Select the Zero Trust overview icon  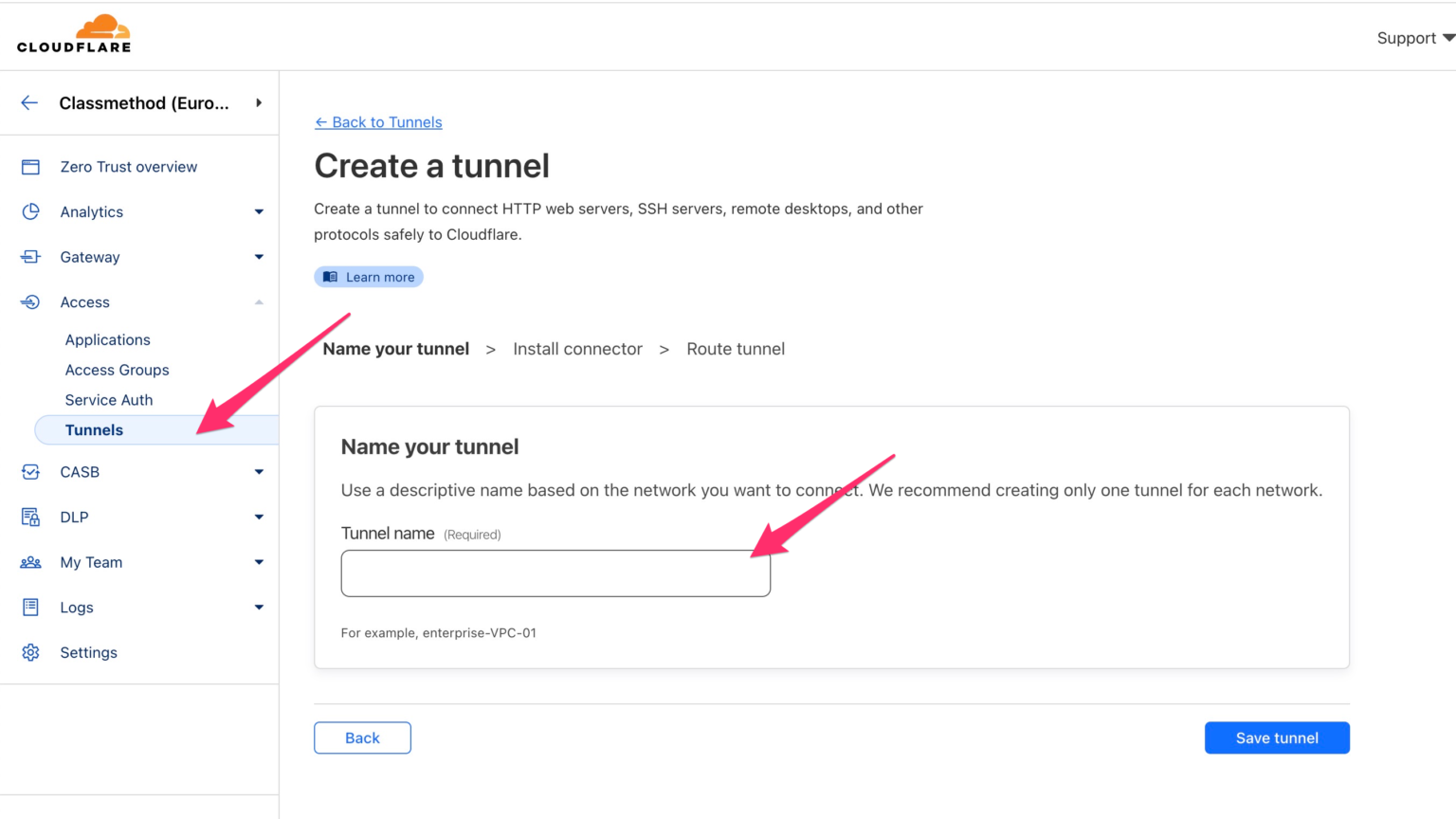(x=29, y=166)
